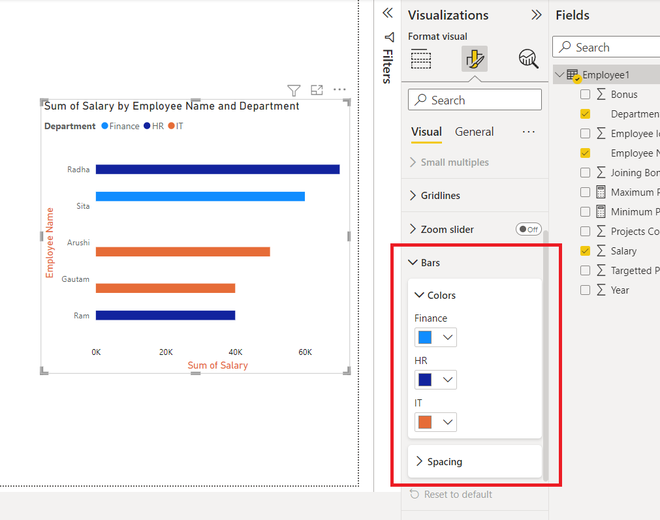Tick the Projects Completed field checkbox

click(585, 231)
